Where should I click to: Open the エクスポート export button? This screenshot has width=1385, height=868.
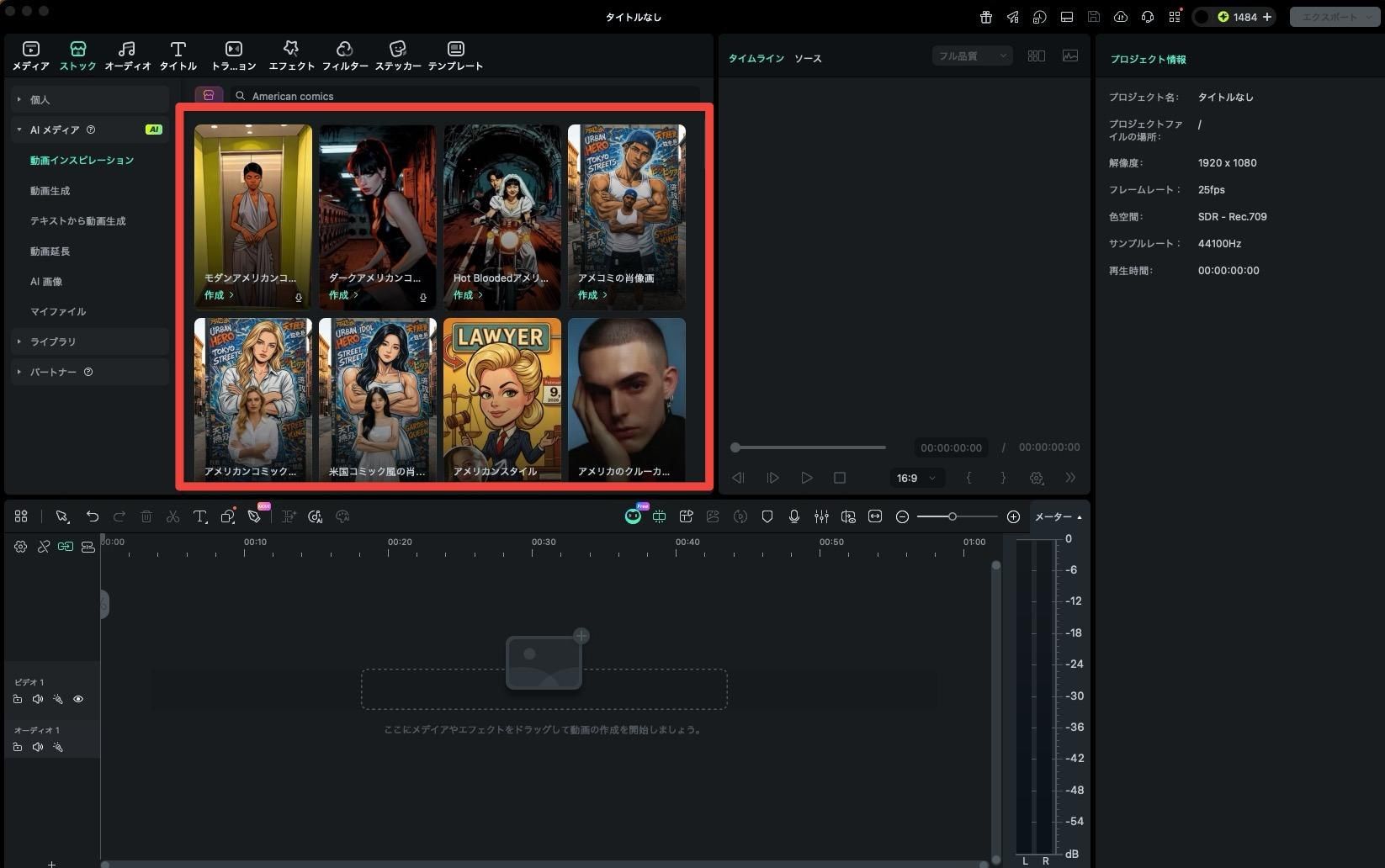coord(1335,17)
